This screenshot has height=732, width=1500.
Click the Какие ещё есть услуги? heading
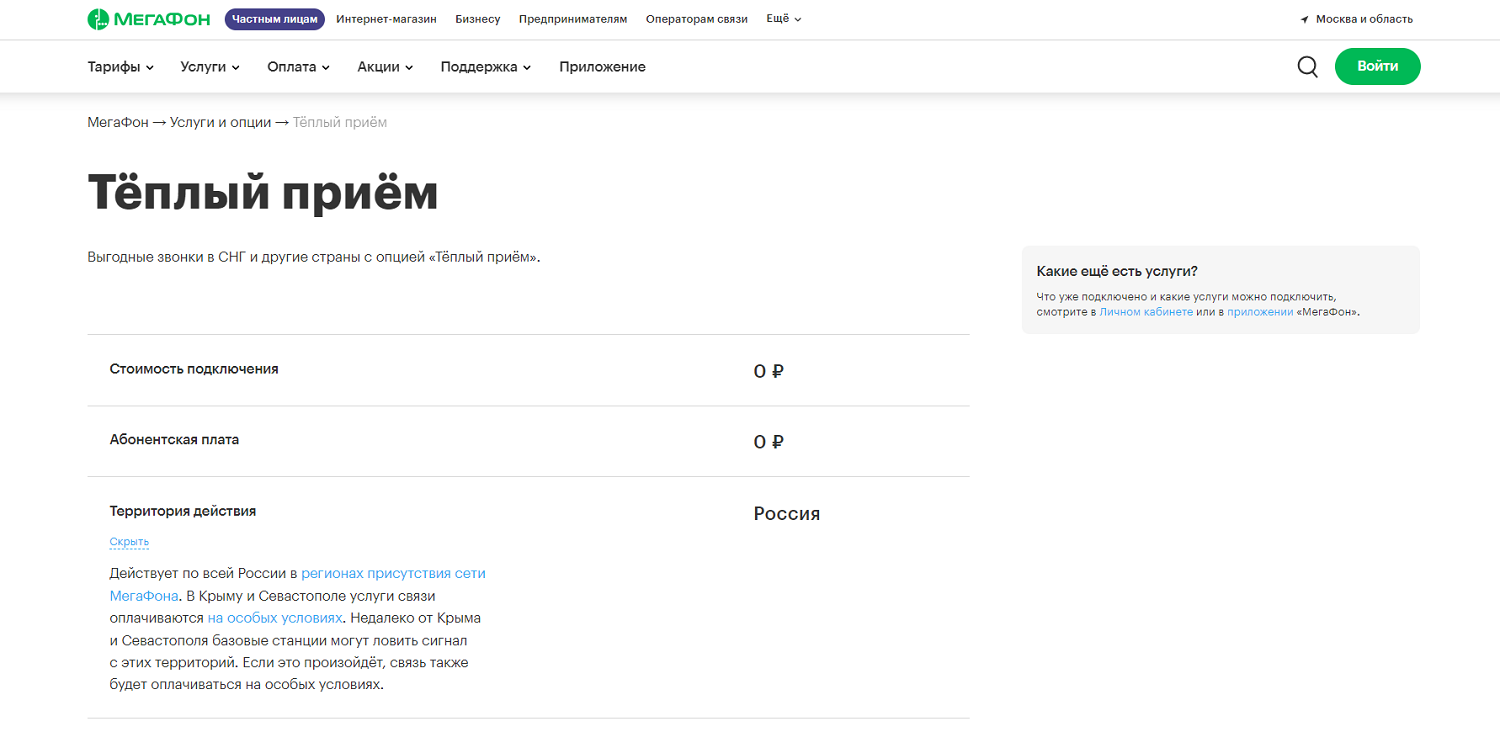coord(1117,271)
